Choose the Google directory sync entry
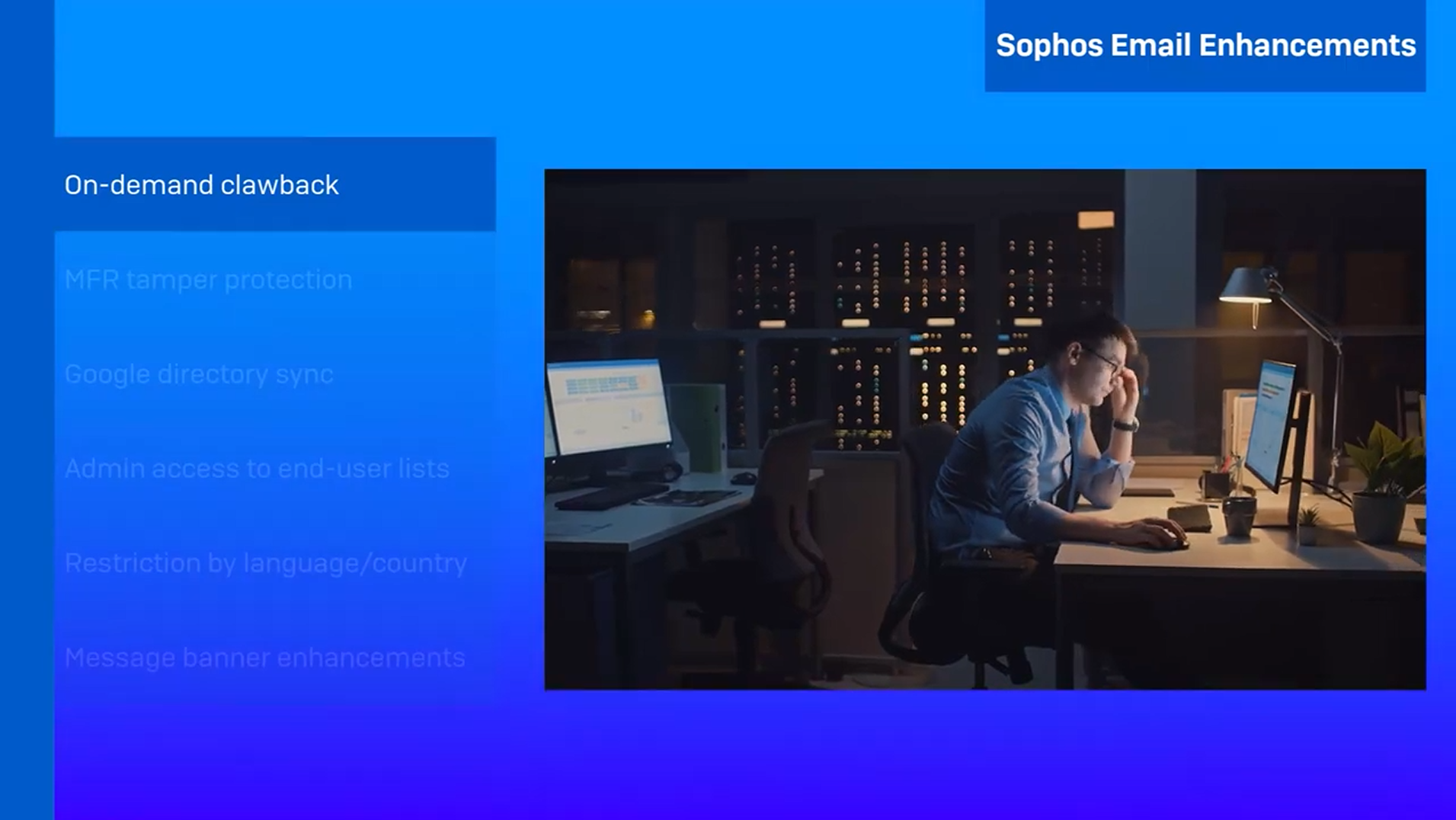Image resolution: width=1456 pixels, height=820 pixels. click(x=199, y=374)
